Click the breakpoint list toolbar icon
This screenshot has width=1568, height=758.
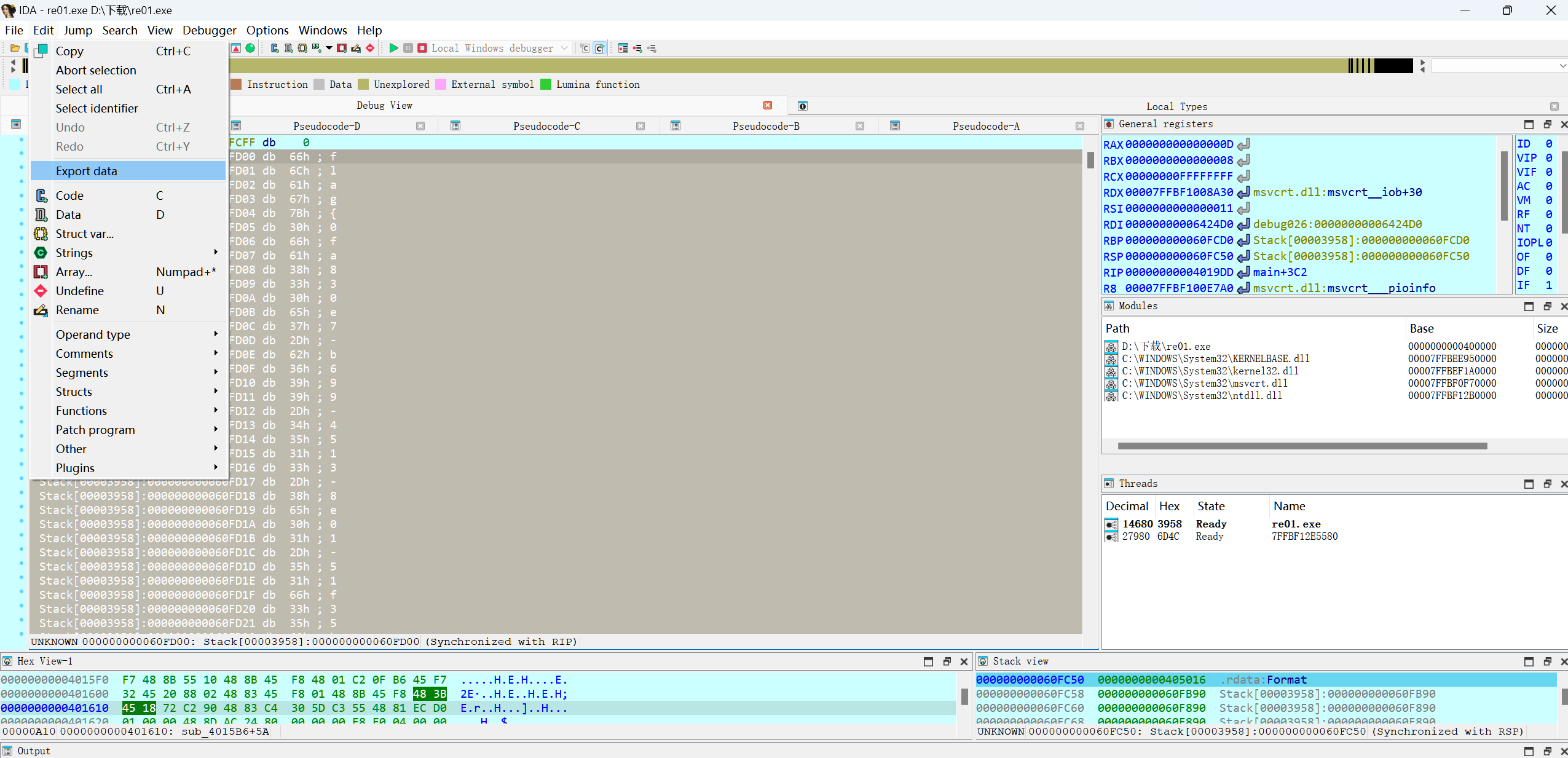click(623, 48)
